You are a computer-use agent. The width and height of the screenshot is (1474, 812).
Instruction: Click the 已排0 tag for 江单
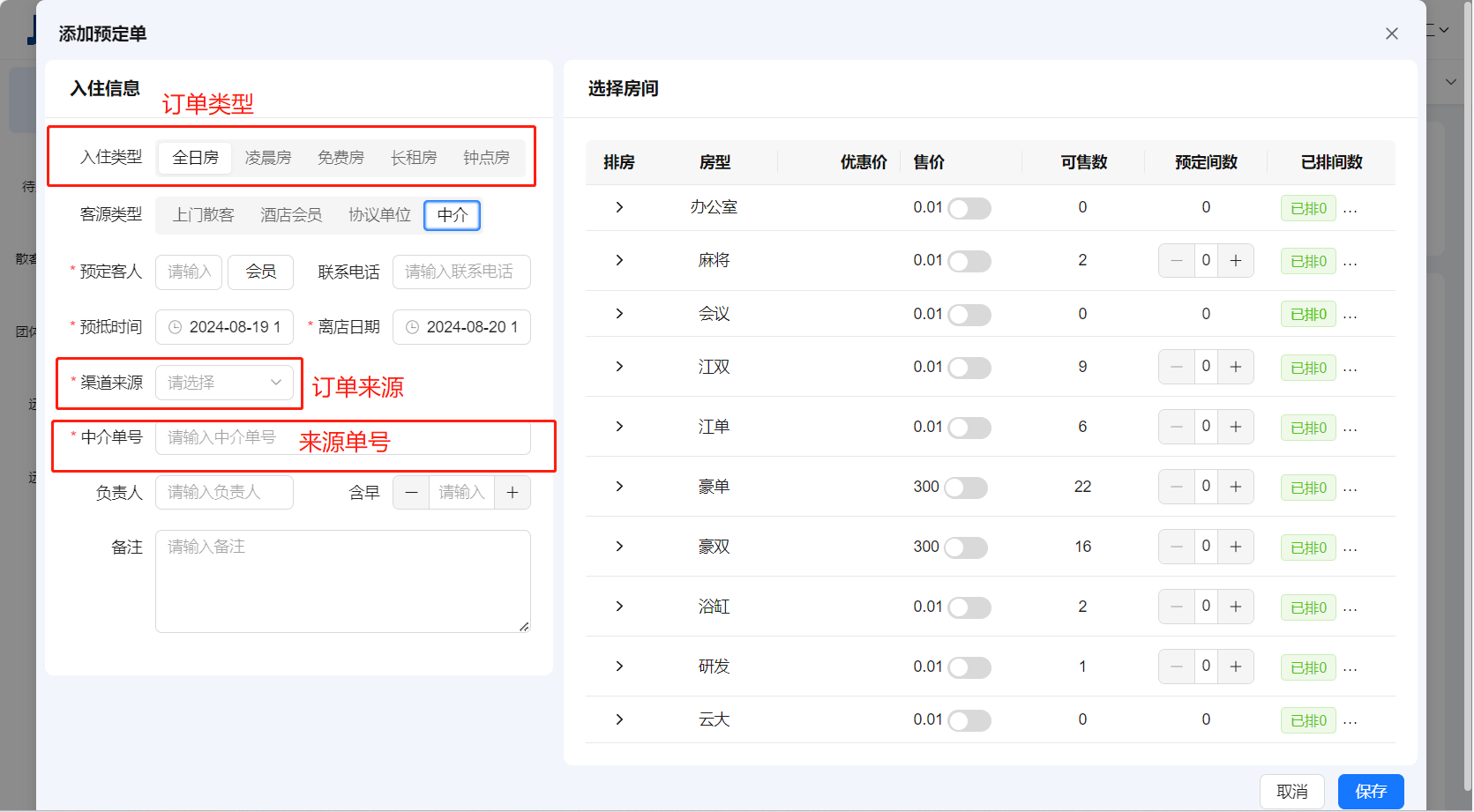click(1307, 428)
